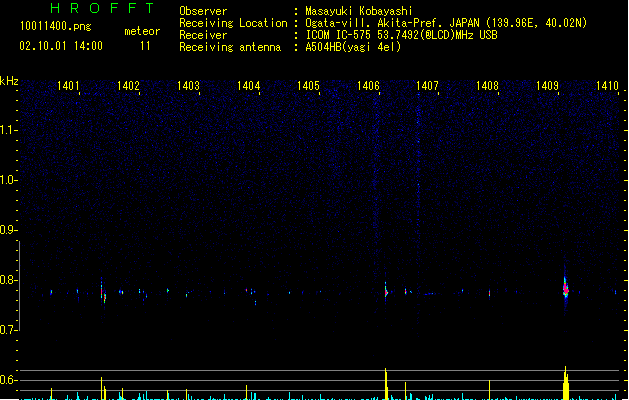Click observer name Masayuki Kobayashi
Image resolution: width=629 pixels, height=400 pixels.
point(359,11)
